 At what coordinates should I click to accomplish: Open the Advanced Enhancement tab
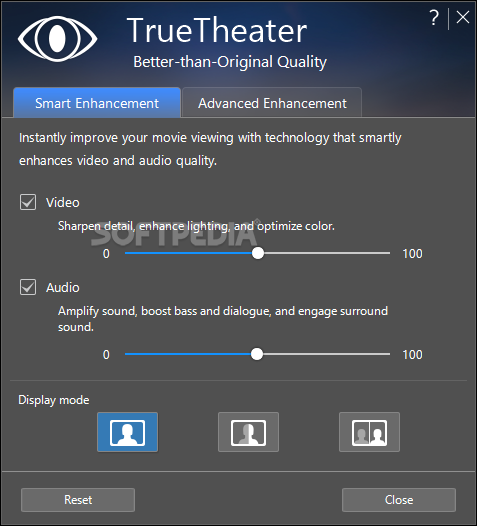(x=272, y=103)
